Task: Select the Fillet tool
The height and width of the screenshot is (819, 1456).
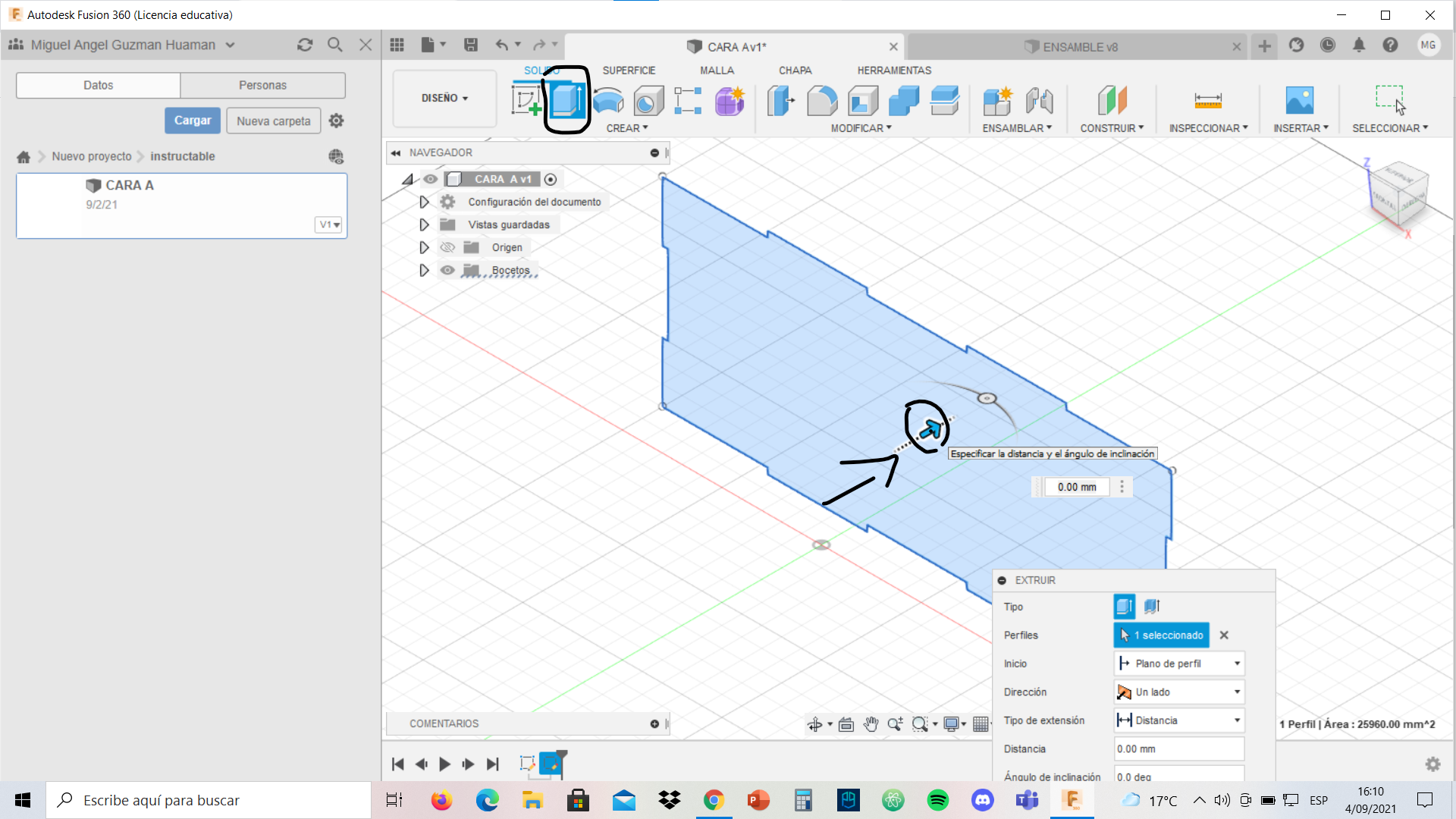Action: (822, 100)
